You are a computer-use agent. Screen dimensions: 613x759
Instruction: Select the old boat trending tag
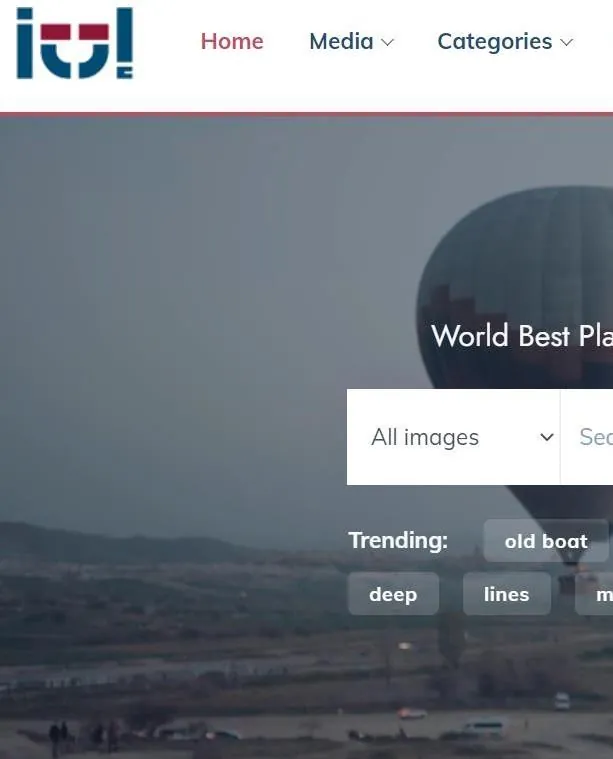[x=546, y=541]
